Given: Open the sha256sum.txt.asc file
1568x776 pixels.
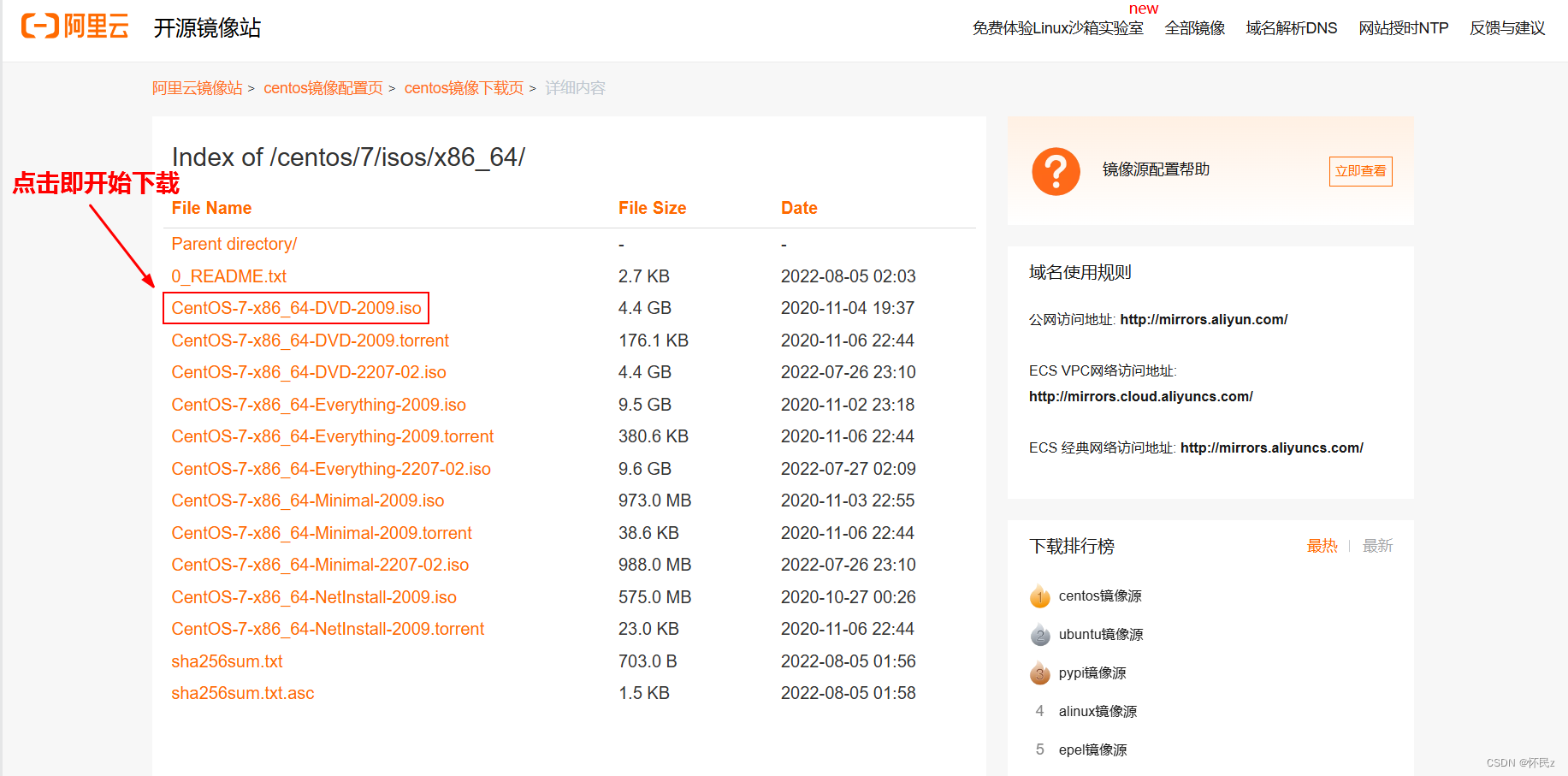Looking at the screenshot, I should click(243, 693).
